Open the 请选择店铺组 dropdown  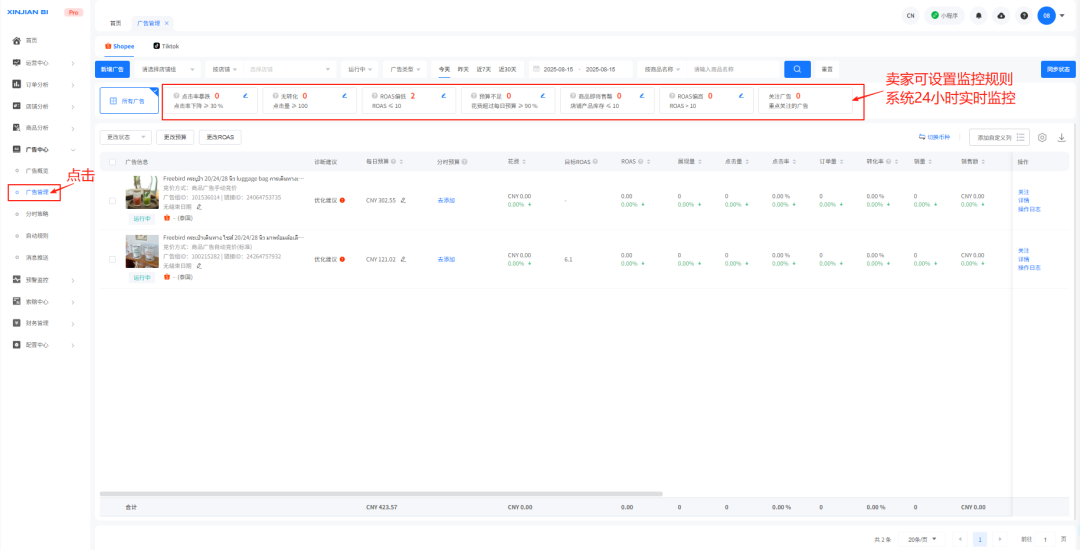click(x=168, y=69)
